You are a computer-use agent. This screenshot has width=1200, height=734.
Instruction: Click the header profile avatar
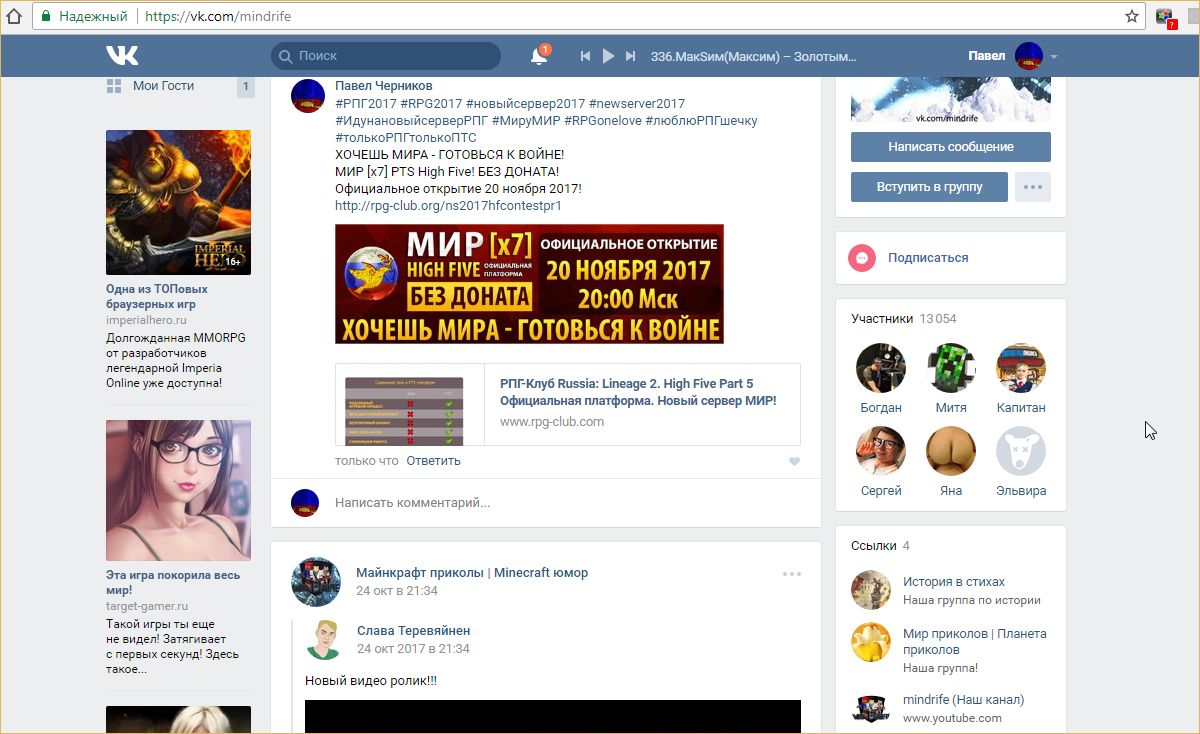(x=1029, y=57)
